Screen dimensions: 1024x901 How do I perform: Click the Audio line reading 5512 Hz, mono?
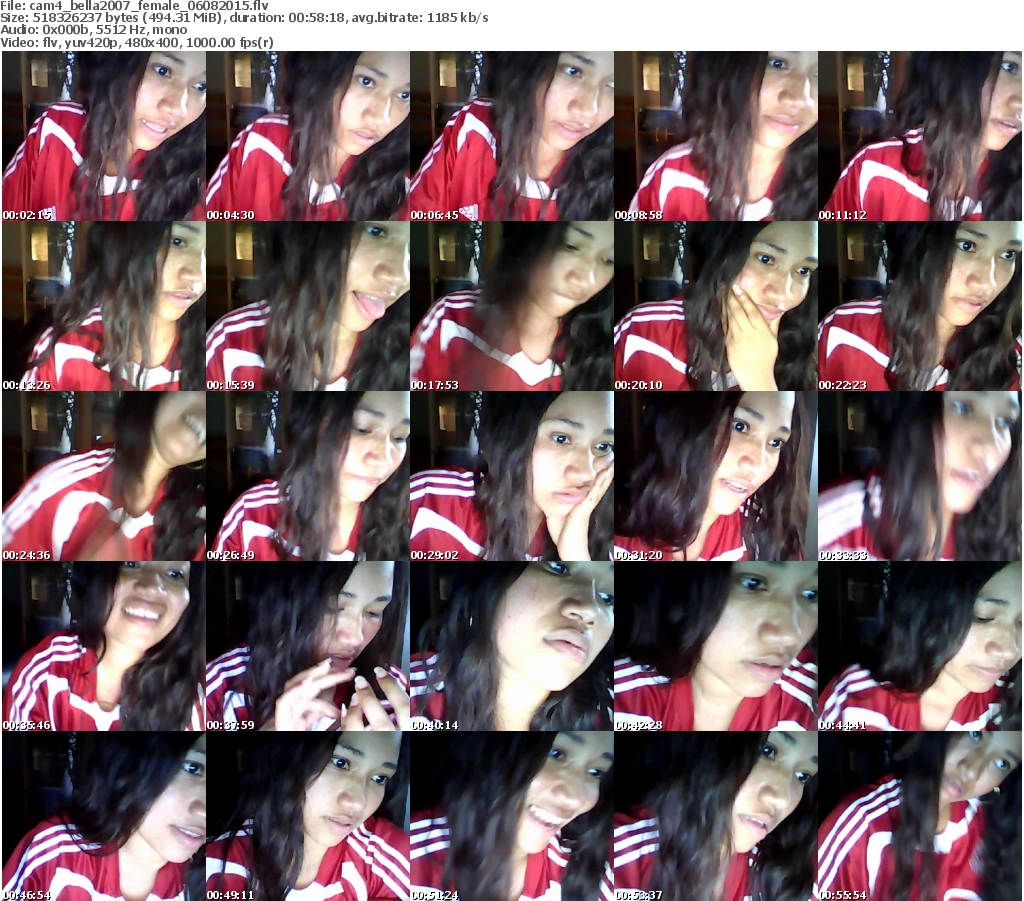(x=93, y=30)
